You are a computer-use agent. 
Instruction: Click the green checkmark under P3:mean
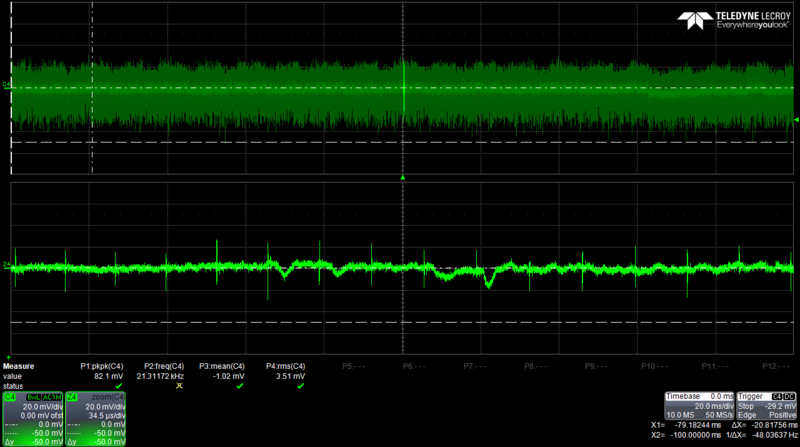pyautogui.click(x=240, y=385)
